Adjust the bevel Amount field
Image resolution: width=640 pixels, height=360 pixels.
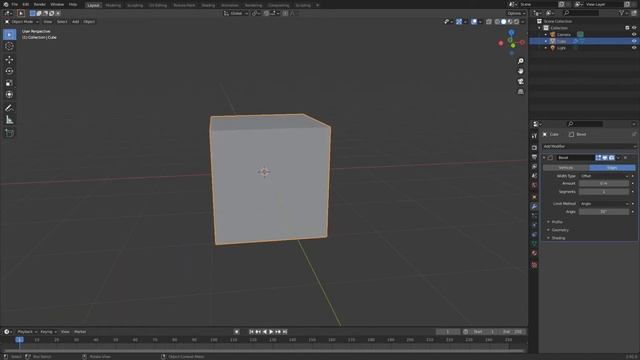tap(604, 184)
